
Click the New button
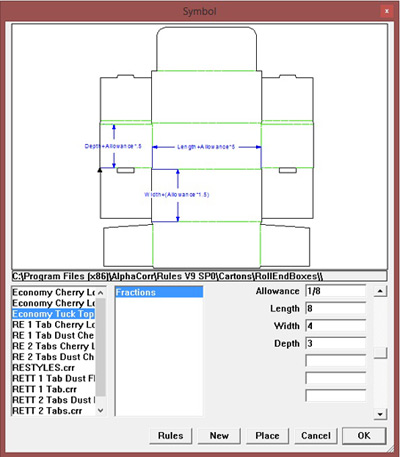[x=219, y=436]
